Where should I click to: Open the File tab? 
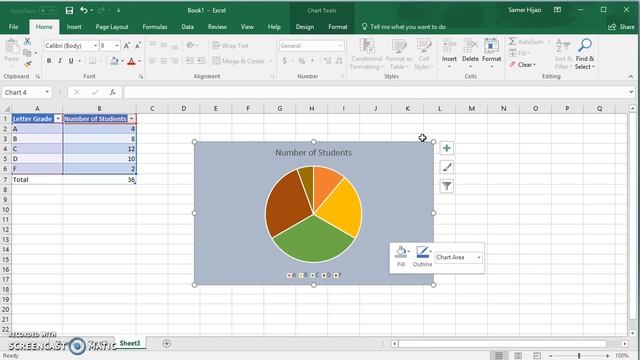pos(13,27)
